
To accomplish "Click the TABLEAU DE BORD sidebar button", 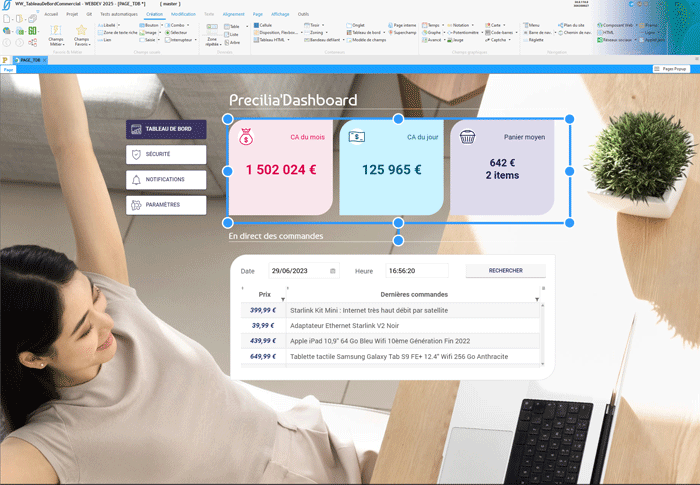I will click(x=166, y=129).
